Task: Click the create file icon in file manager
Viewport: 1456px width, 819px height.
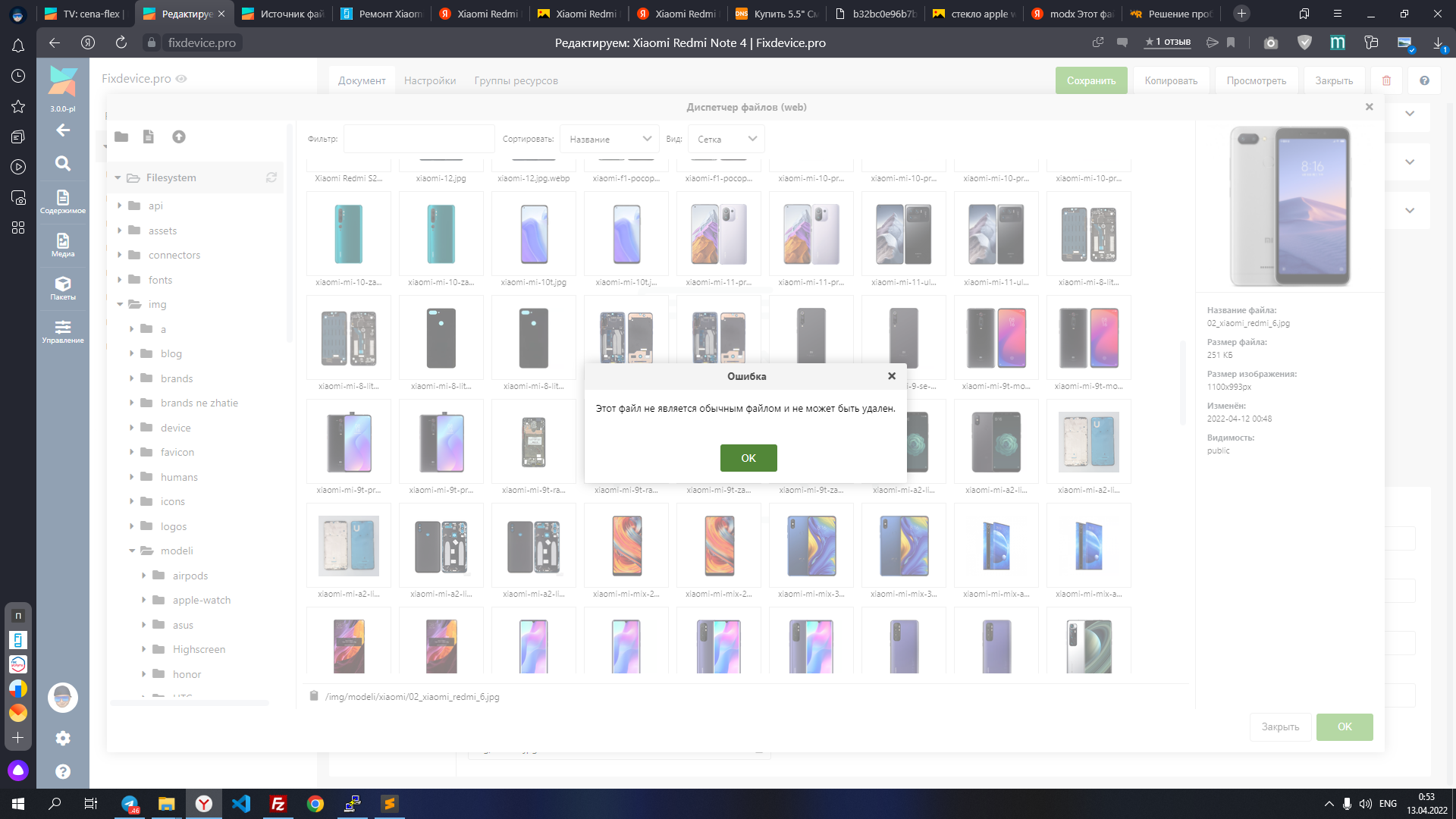Action: pyautogui.click(x=149, y=136)
